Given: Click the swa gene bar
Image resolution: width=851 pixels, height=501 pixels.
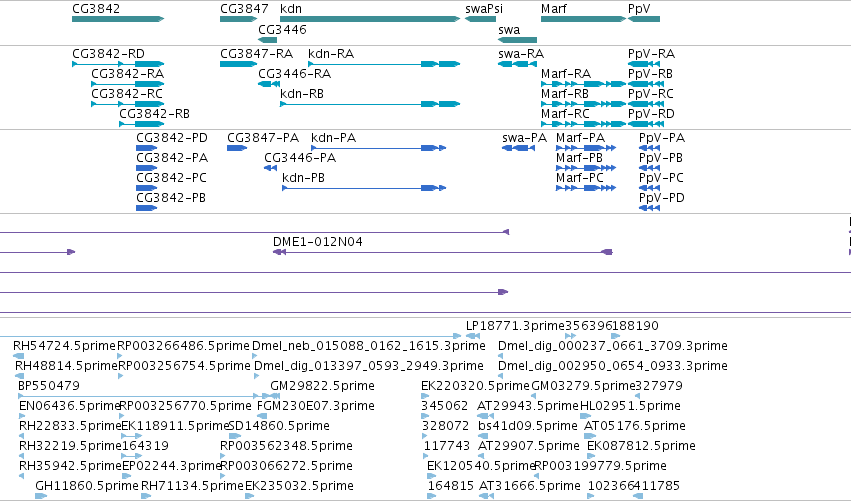Looking at the screenshot, I should pos(518,40).
